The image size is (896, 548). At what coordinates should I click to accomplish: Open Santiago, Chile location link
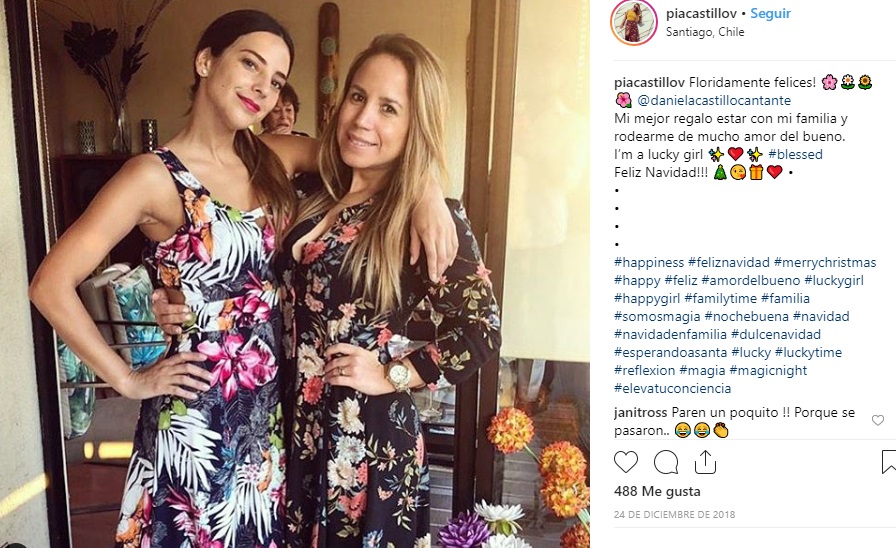pos(705,32)
